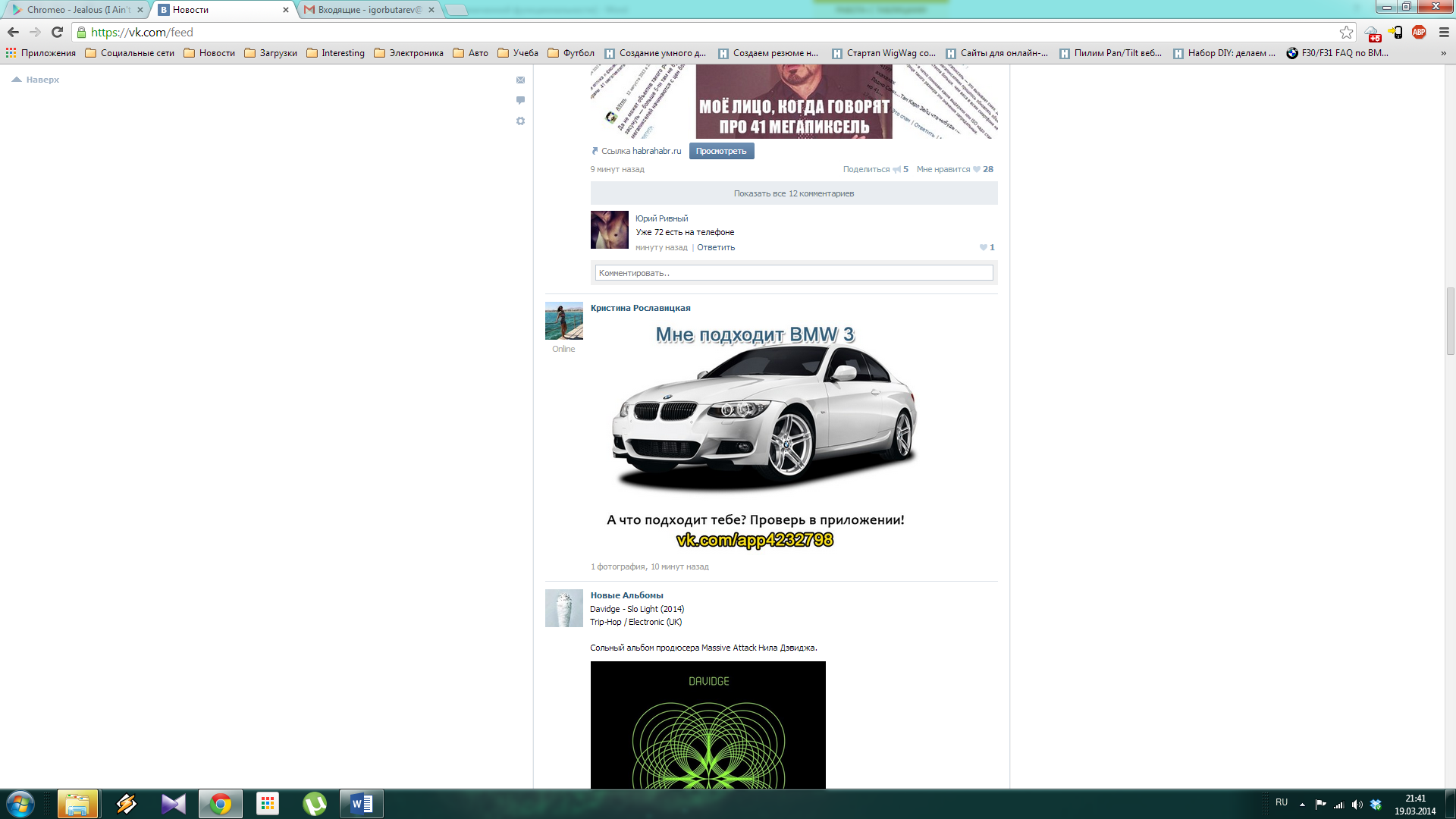Click the network signal tray icon
This screenshot has width=1456, height=819.
(x=1339, y=805)
